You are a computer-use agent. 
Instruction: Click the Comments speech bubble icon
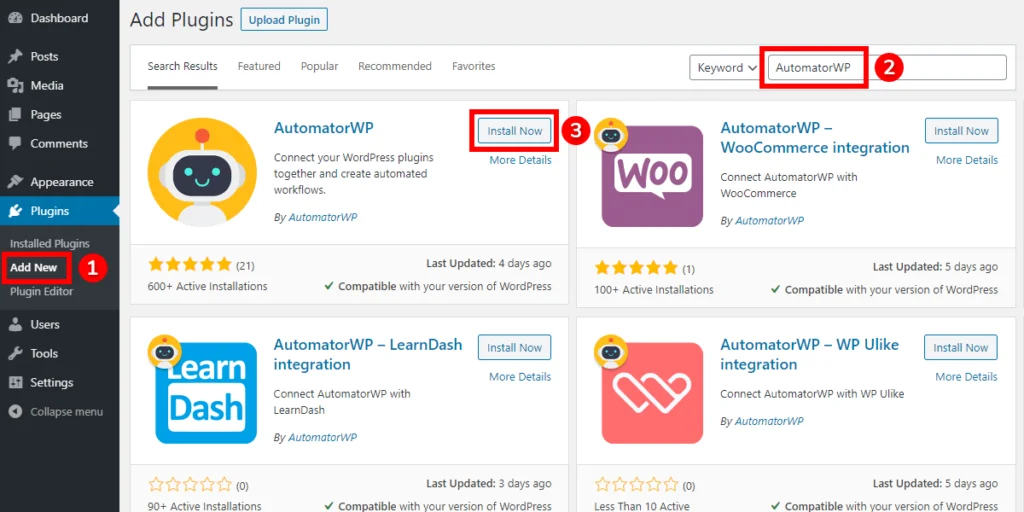pyautogui.click(x=15, y=144)
